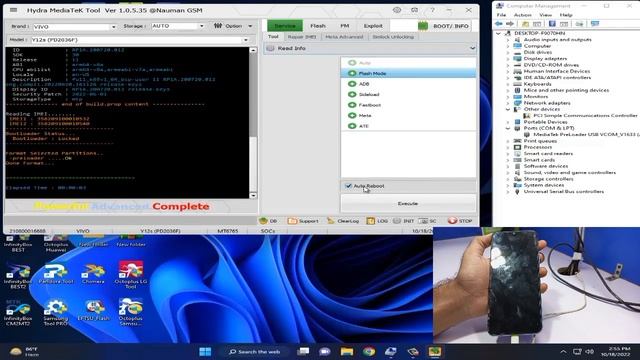This screenshot has width=640, height=360.
Task: Open Chrome from the taskbar
Action: (x=369, y=351)
